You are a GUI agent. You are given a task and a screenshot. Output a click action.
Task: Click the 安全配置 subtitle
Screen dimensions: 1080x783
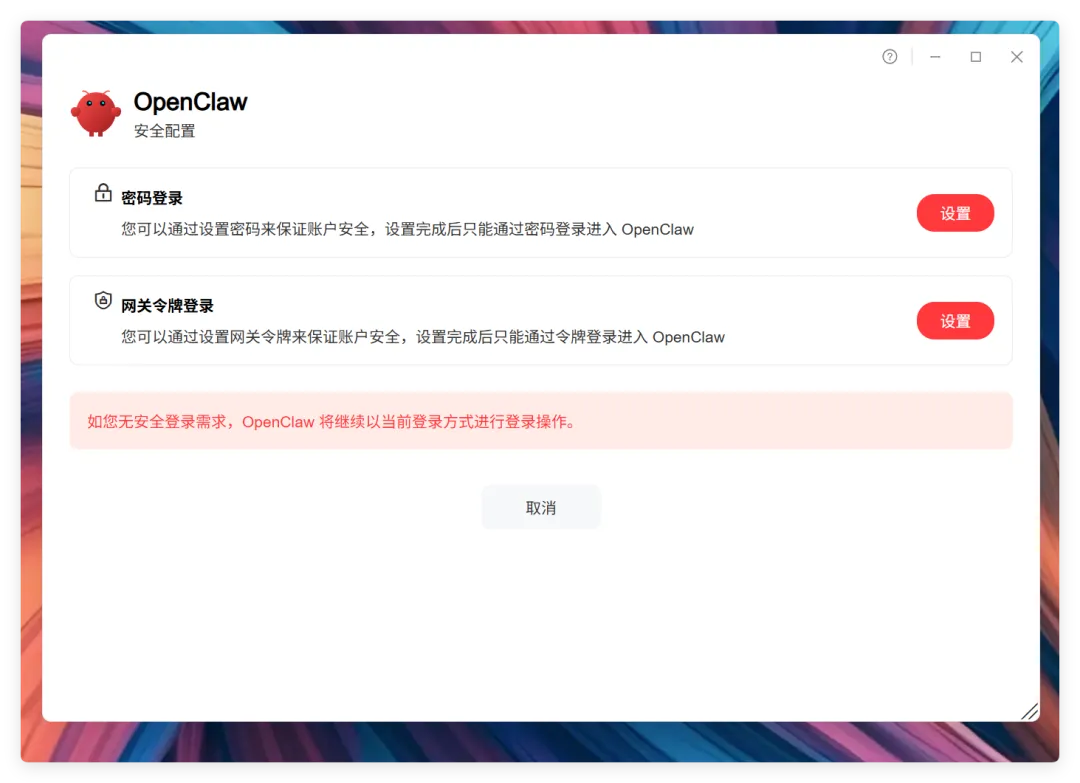[165, 131]
